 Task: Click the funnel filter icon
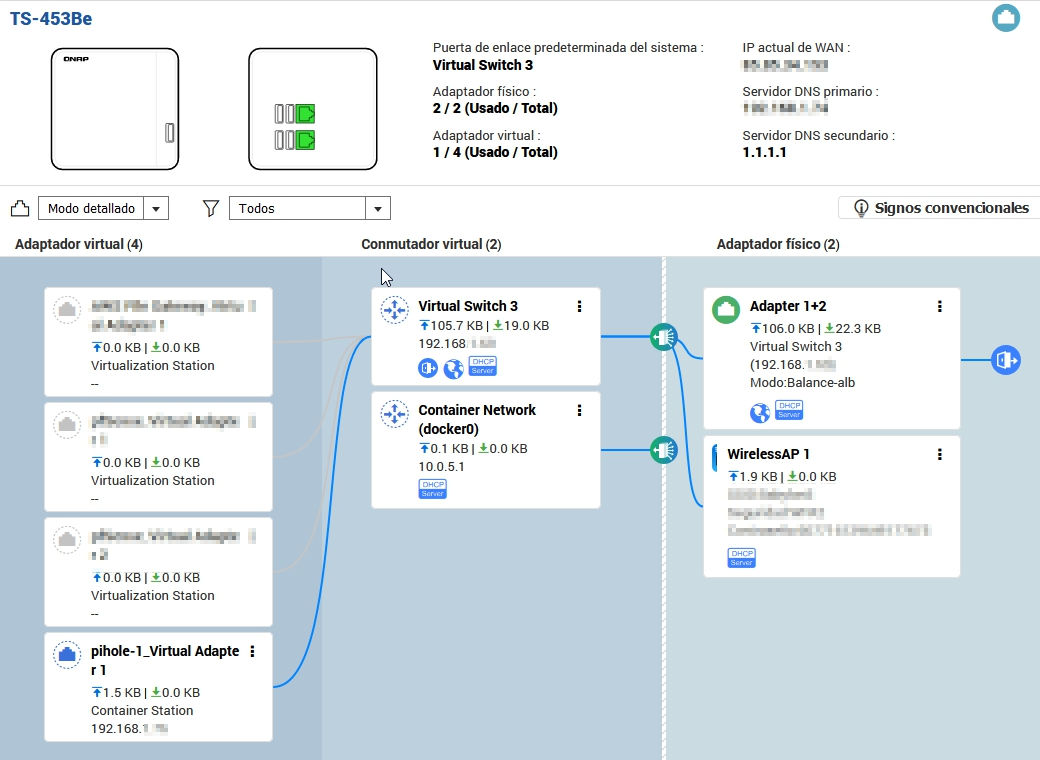211,208
